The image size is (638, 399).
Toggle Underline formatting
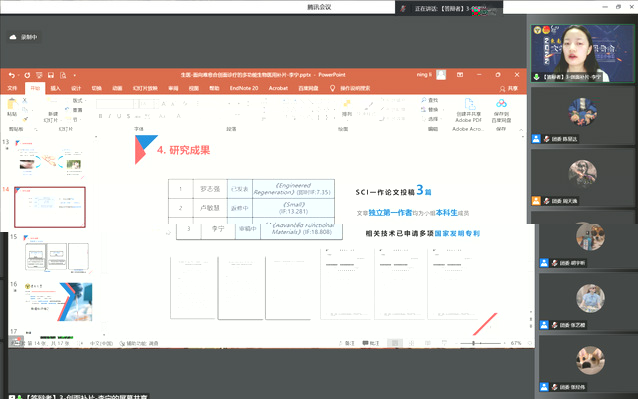click(119, 116)
